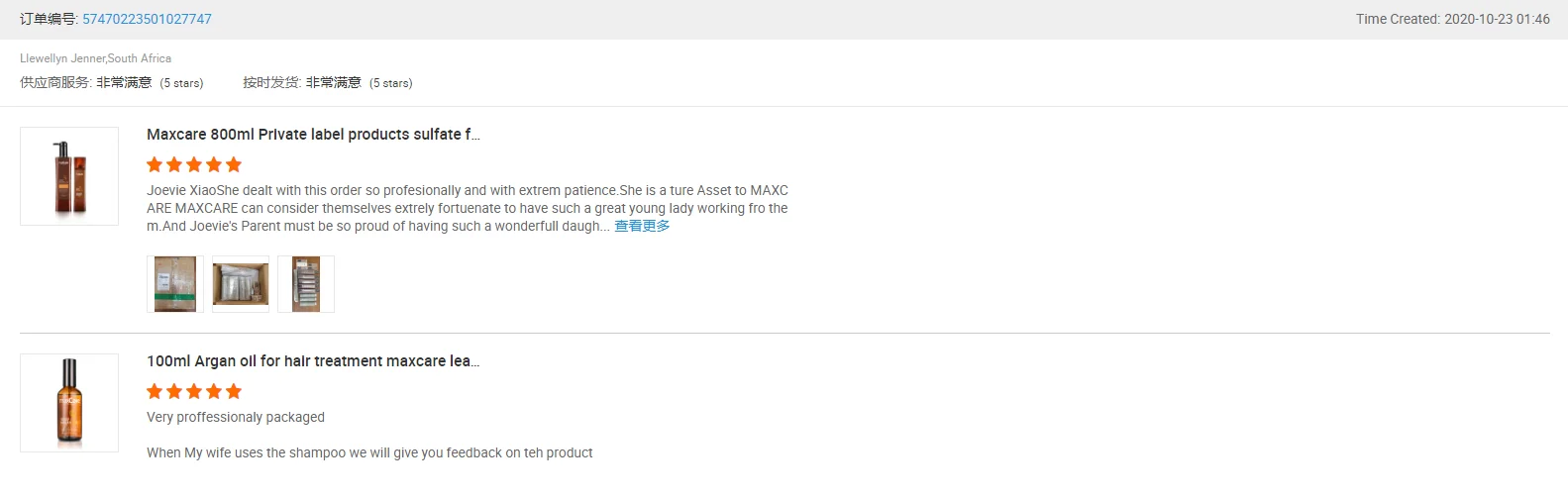View second review photo of open box

pyautogui.click(x=241, y=284)
